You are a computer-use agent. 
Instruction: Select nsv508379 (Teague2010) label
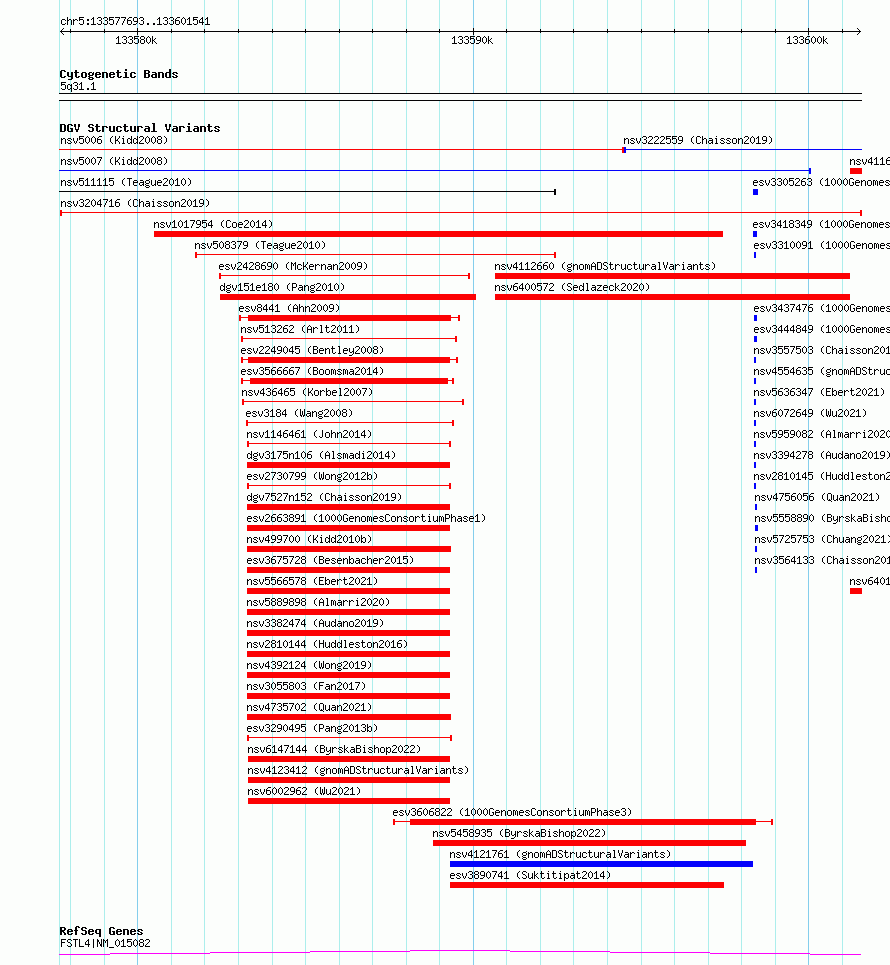pos(260,245)
